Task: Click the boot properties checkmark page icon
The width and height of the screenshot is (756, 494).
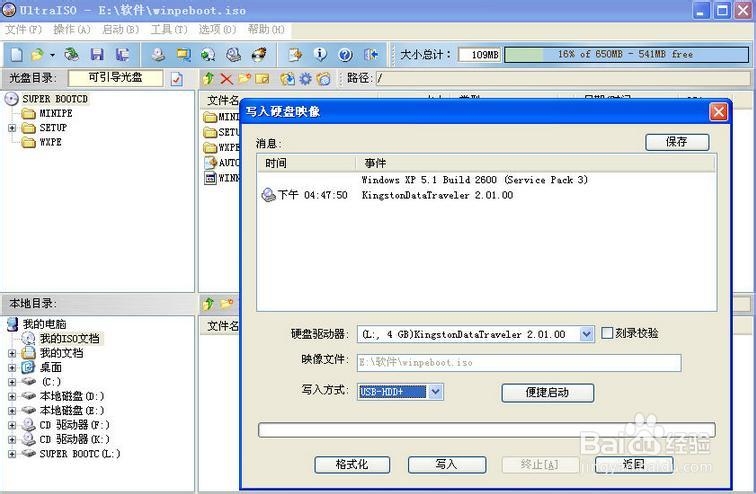Action: pyautogui.click(x=177, y=79)
